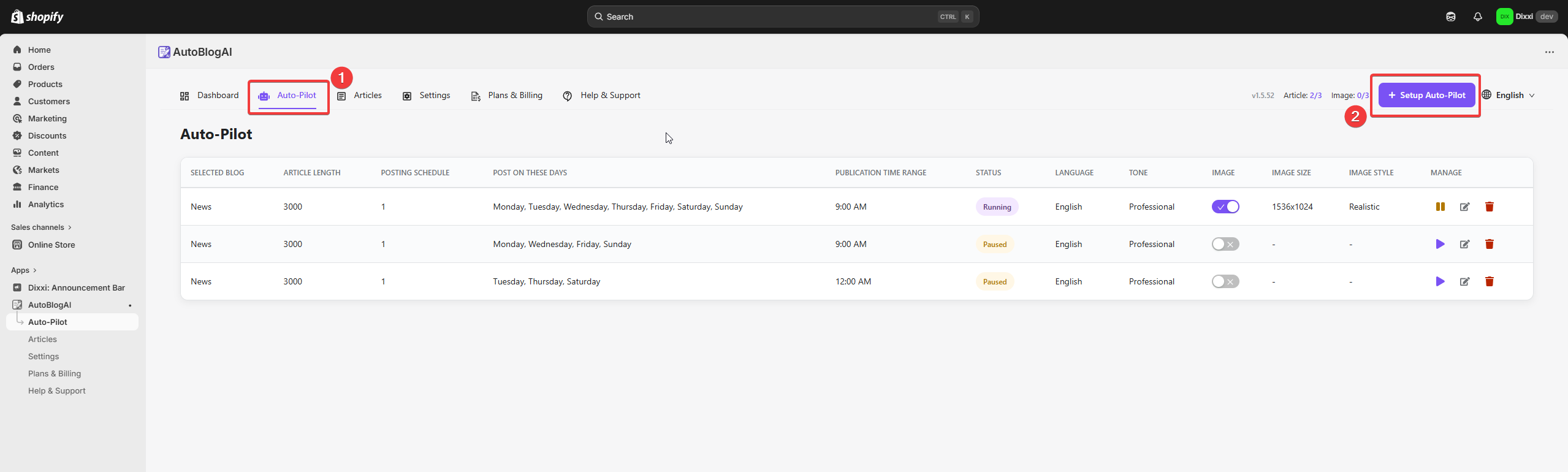Click the 1536x1024 image size cell
Image resolution: width=1568 pixels, height=472 pixels.
pyautogui.click(x=1292, y=207)
